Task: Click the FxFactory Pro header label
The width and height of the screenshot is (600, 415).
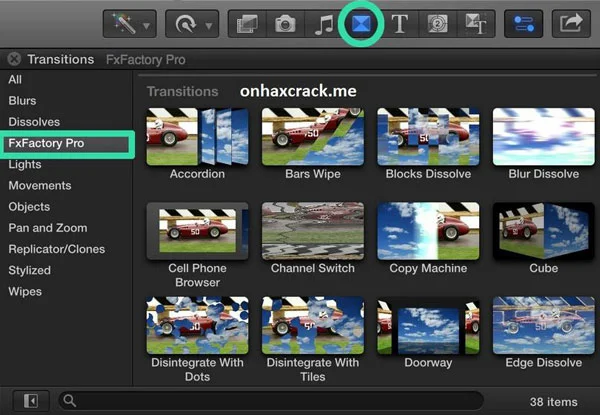Action: (146, 60)
